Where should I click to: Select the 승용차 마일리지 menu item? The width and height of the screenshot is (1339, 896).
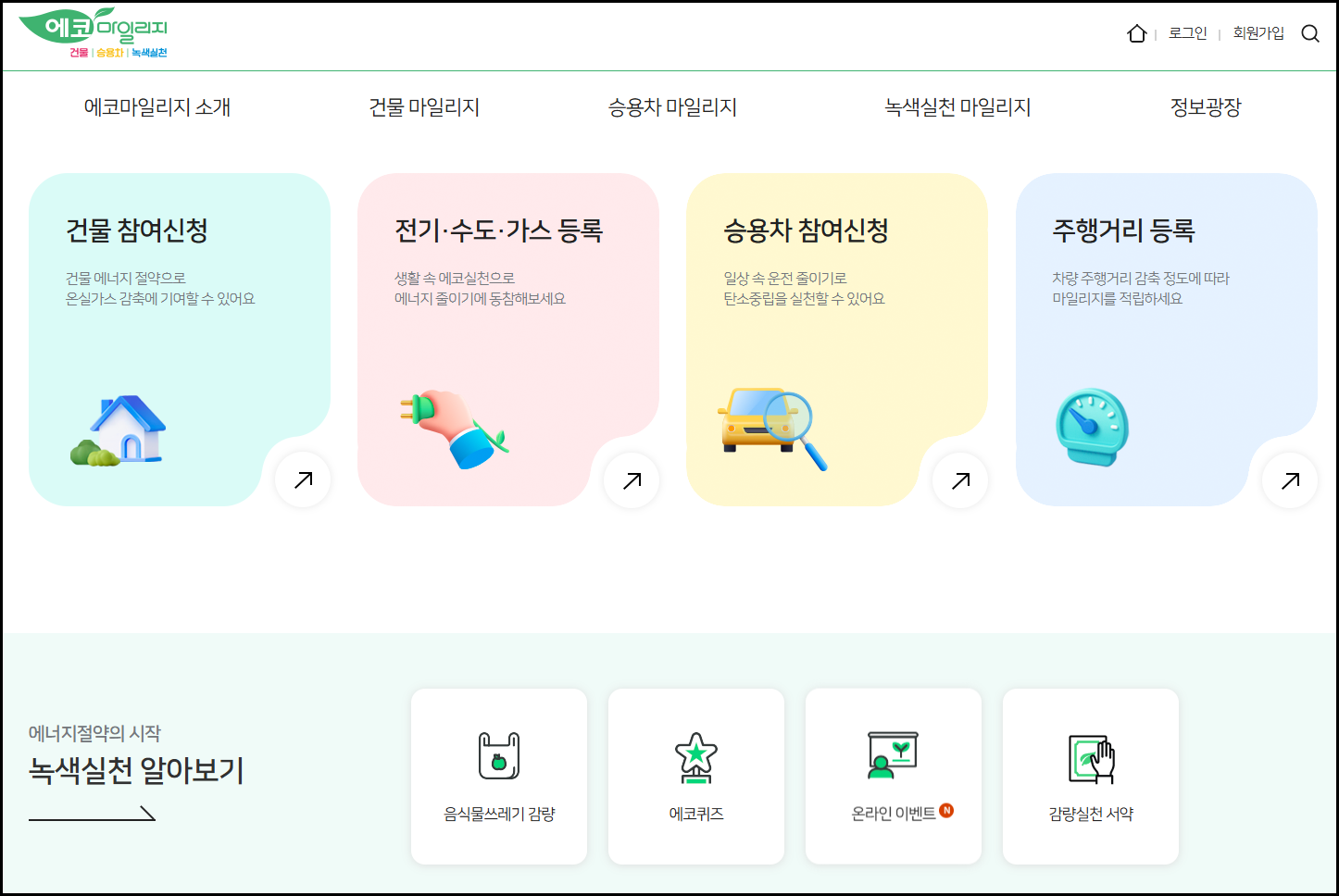click(x=672, y=106)
